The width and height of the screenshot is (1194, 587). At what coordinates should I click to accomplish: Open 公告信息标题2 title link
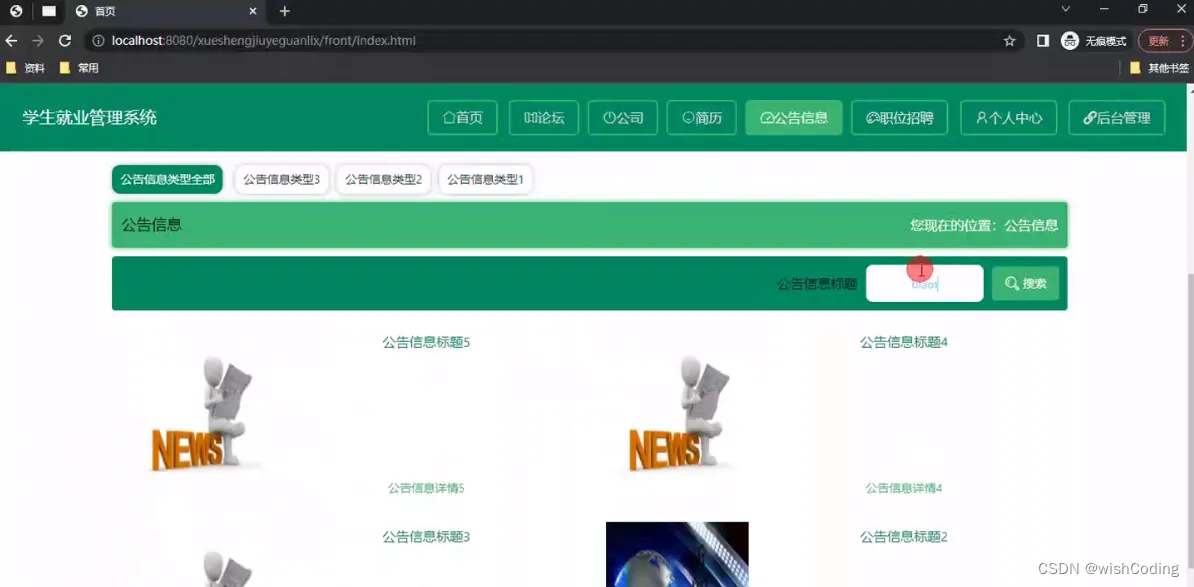[x=904, y=537]
